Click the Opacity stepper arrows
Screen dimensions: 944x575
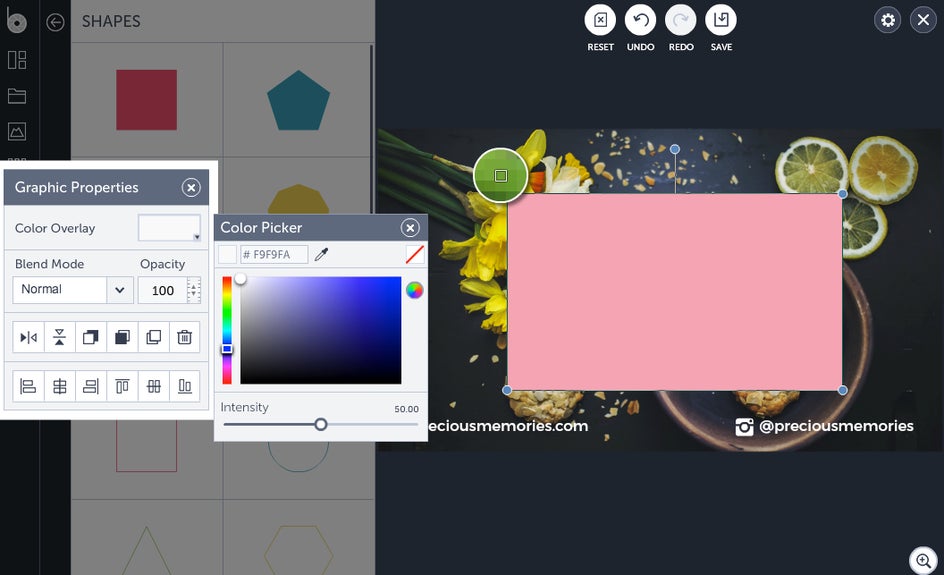click(x=193, y=290)
